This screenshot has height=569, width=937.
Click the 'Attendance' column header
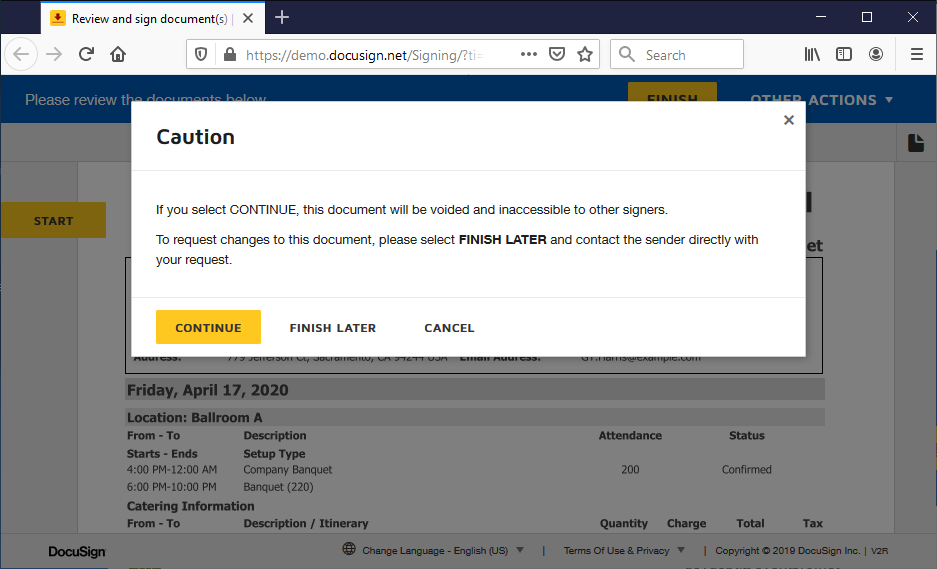pyautogui.click(x=630, y=436)
